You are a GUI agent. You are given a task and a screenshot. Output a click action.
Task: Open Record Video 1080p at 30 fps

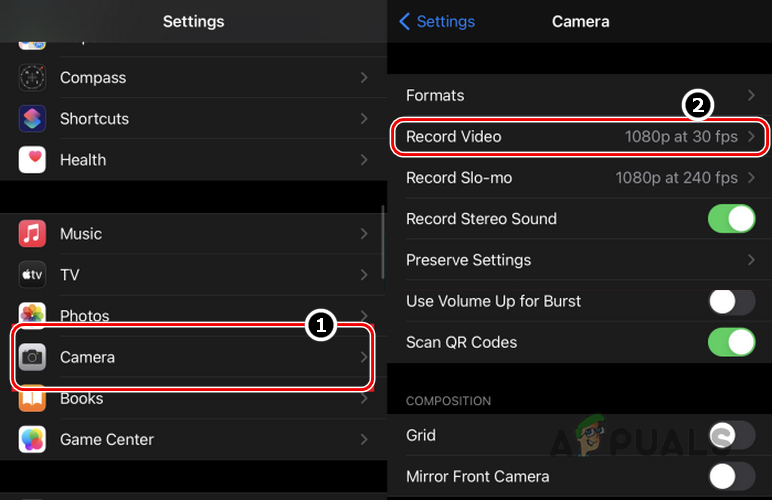click(x=579, y=137)
